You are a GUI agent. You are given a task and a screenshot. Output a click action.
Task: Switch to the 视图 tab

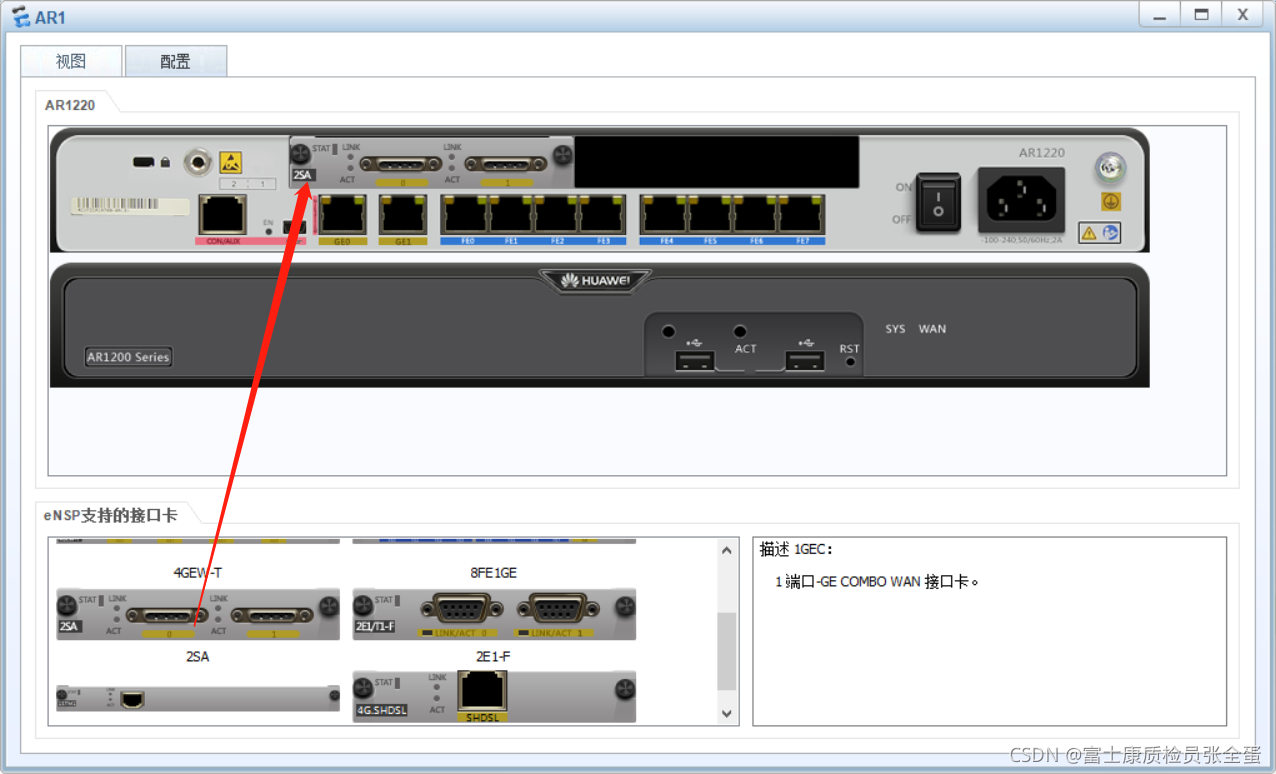tap(71, 61)
